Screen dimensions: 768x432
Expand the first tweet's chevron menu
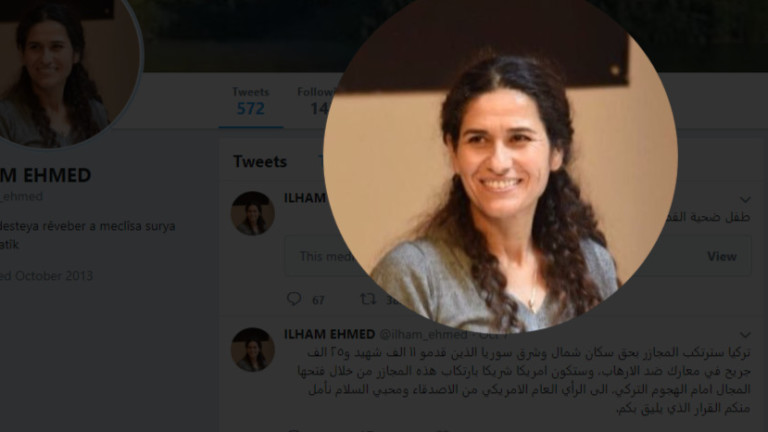pos(745,199)
